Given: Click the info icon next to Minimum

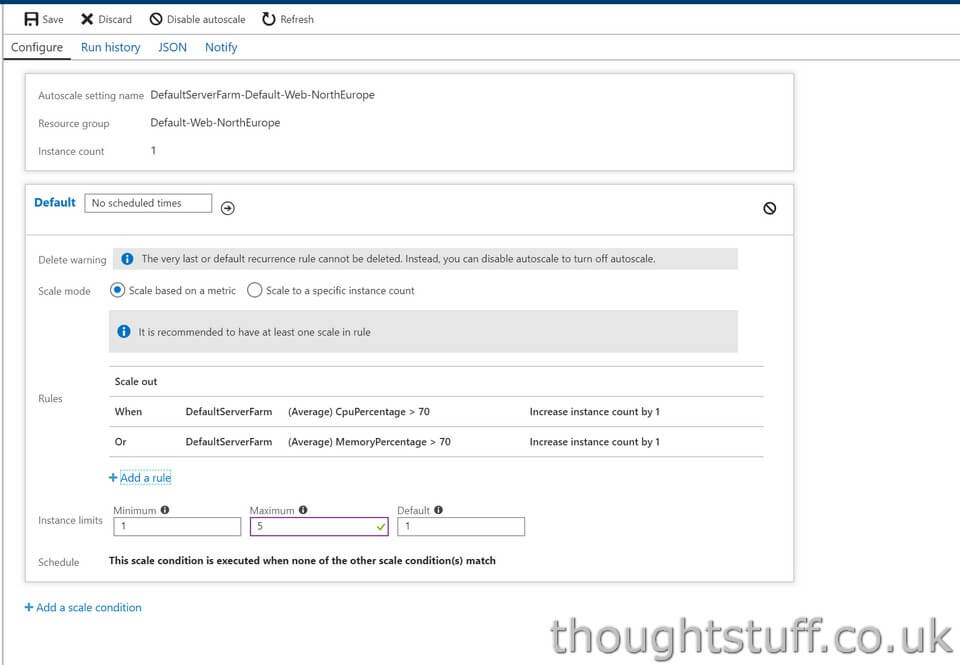Looking at the screenshot, I should coord(165,509).
